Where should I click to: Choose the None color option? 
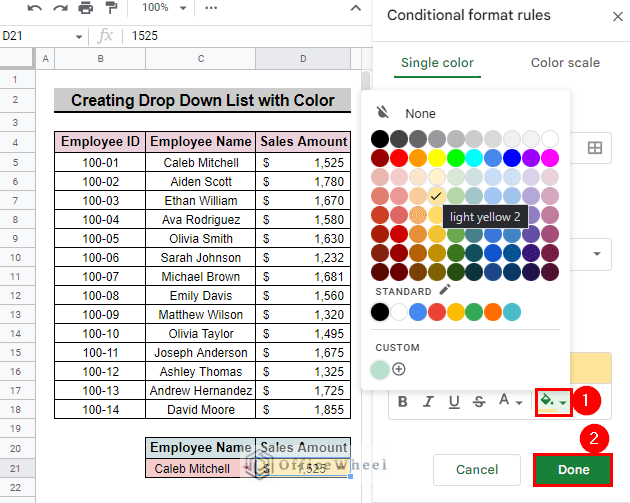[420, 113]
